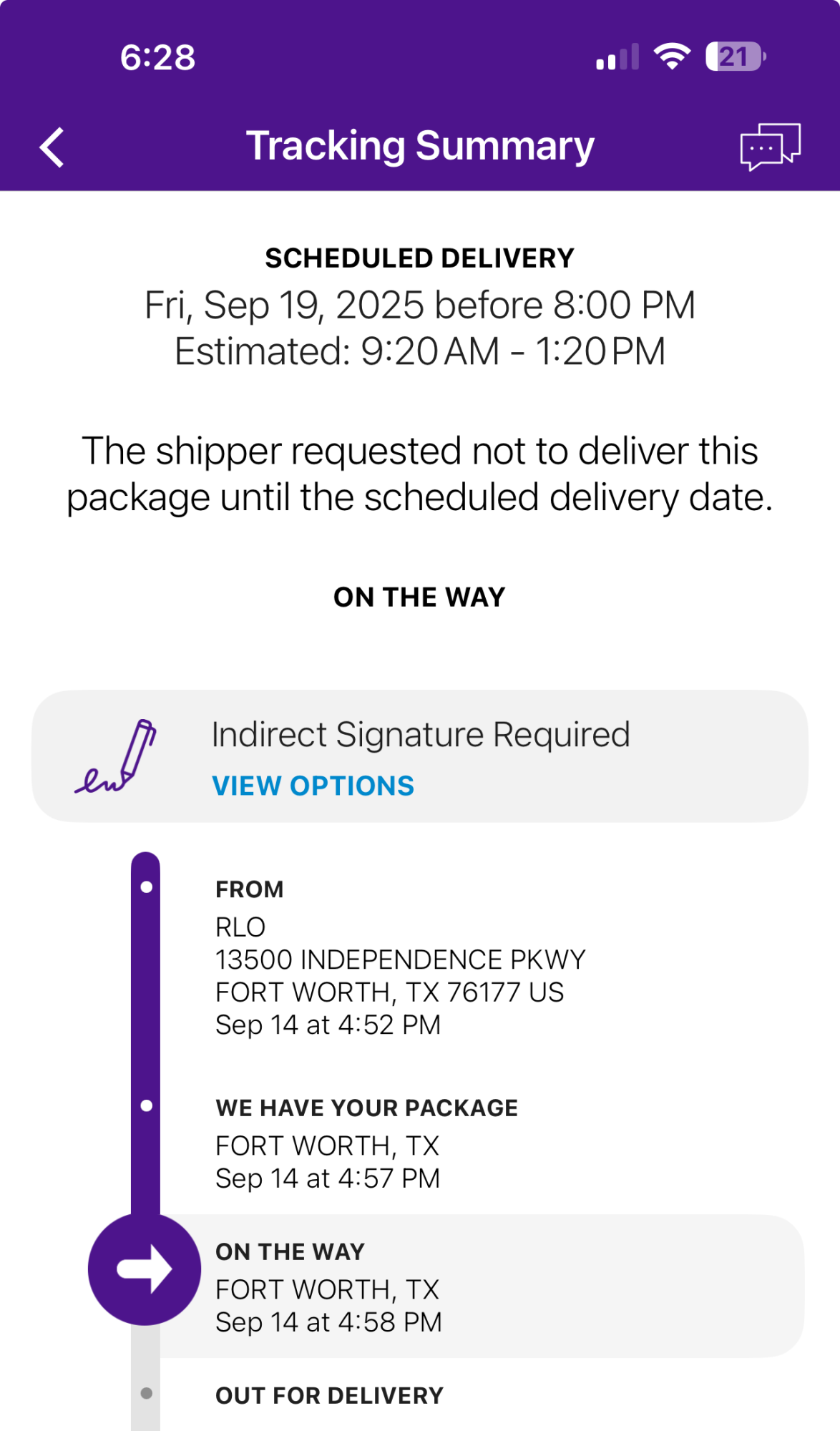Tap the ON THE WAY status heading
Screen dimensions: 840x1431
420,597
